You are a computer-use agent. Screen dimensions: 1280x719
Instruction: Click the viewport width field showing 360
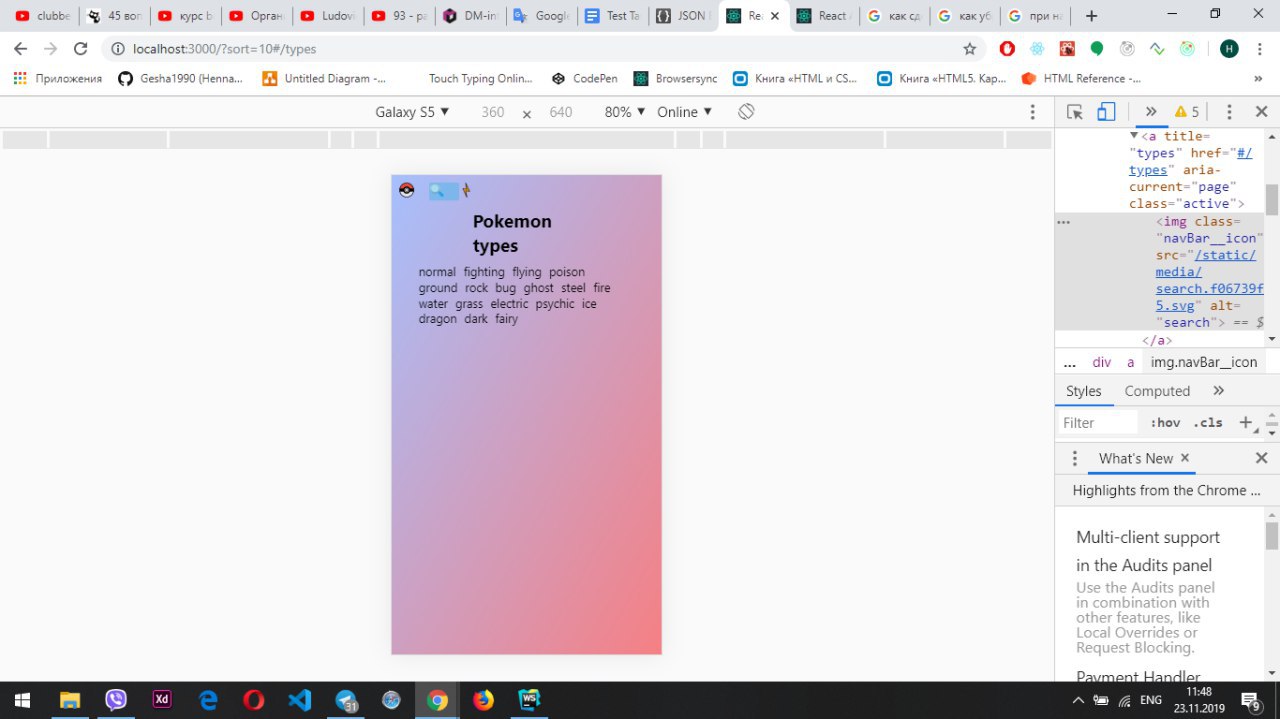coord(493,112)
